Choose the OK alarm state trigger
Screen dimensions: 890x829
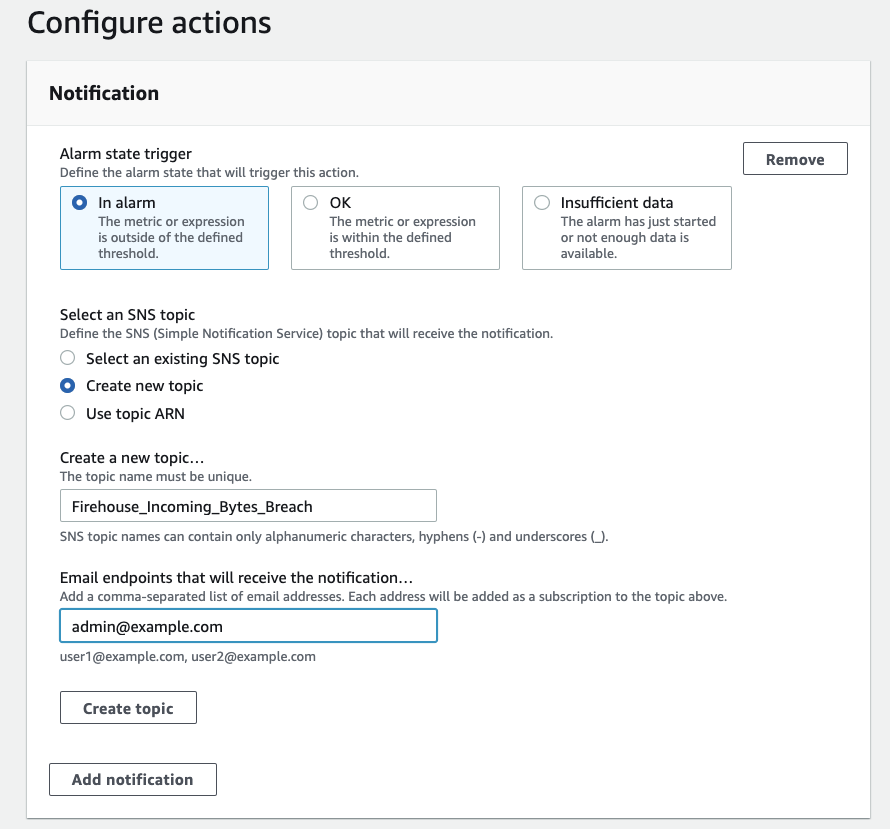point(310,203)
